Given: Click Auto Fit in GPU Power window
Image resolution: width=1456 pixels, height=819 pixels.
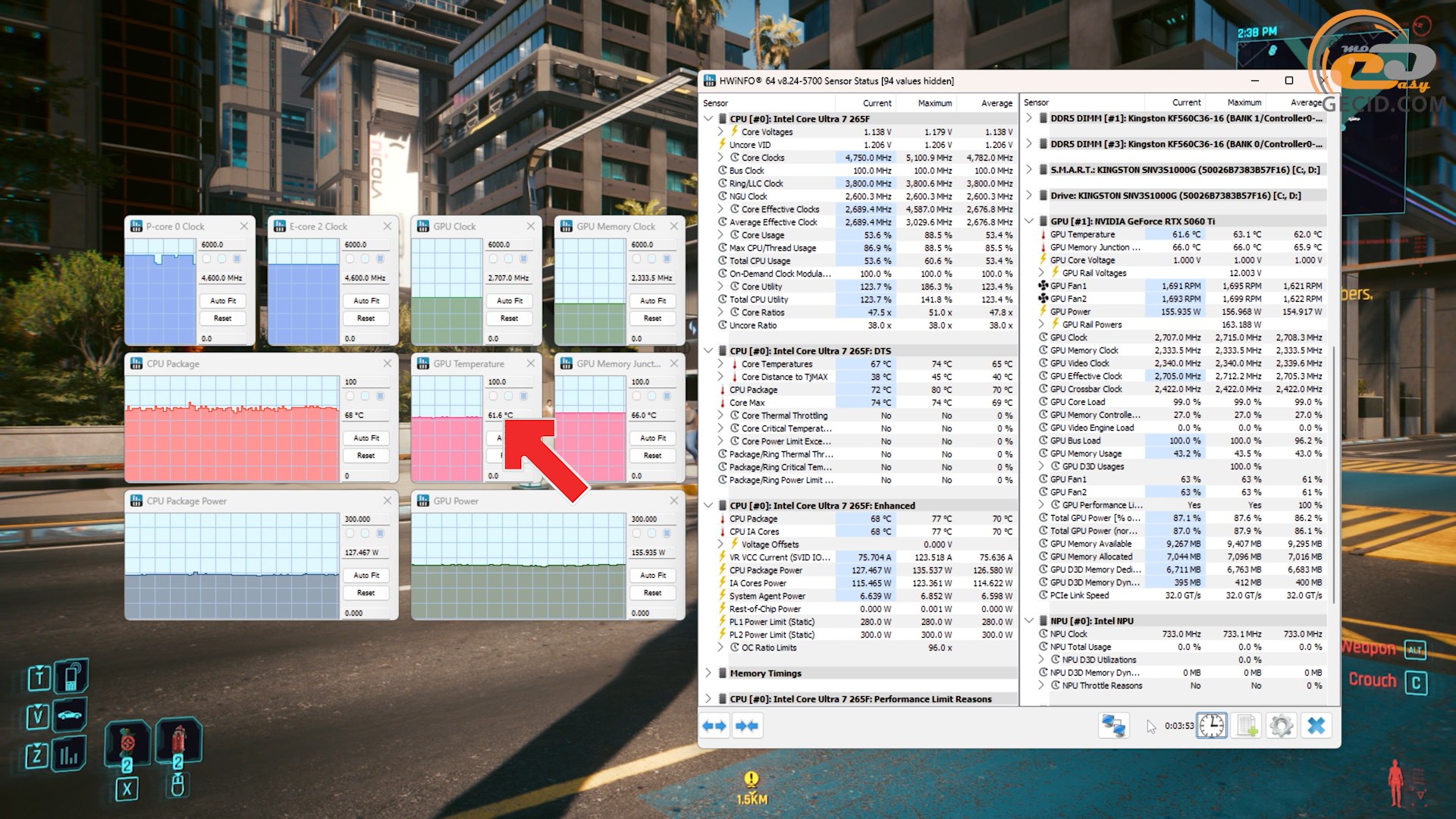Looking at the screenshot, I should 652,576.
